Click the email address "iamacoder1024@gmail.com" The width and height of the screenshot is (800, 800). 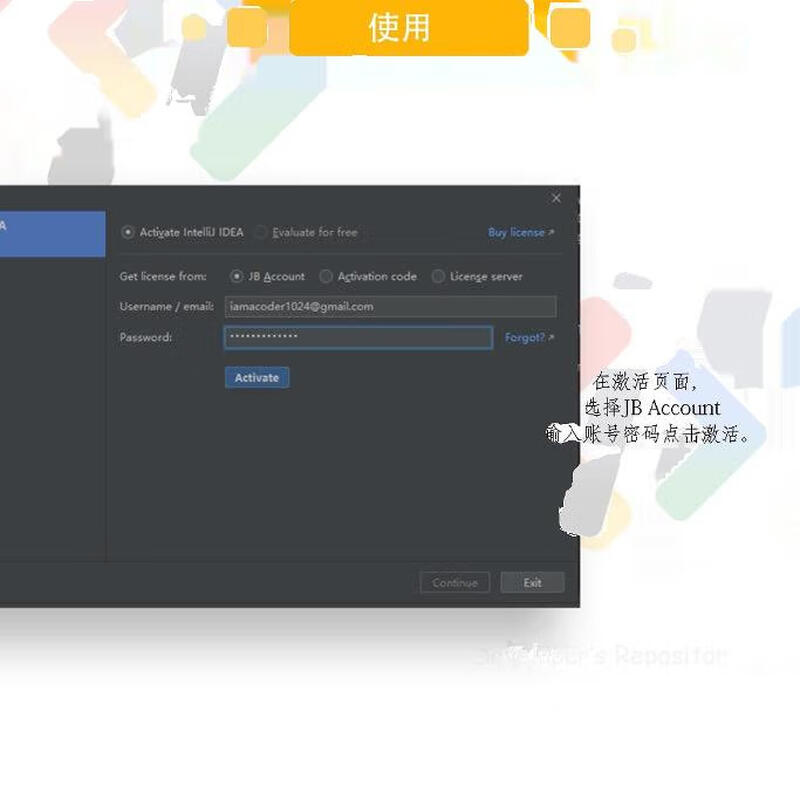300,307
